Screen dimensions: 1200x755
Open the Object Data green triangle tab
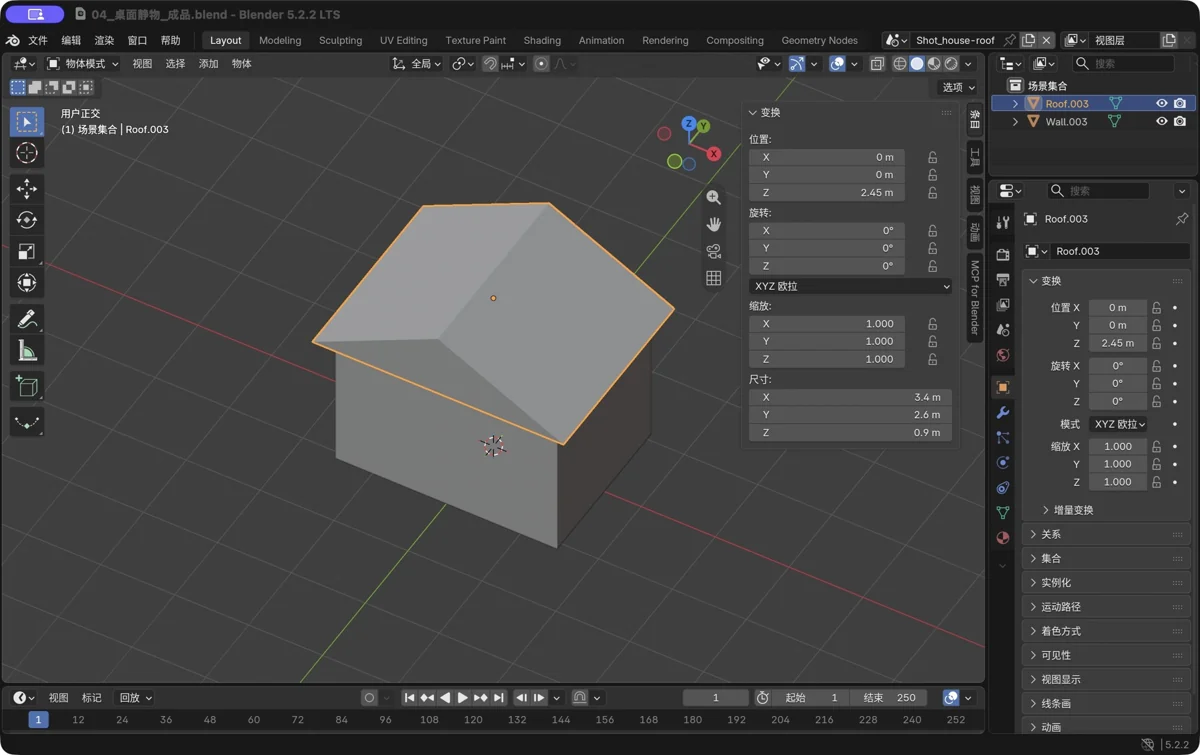(1003, 512)
